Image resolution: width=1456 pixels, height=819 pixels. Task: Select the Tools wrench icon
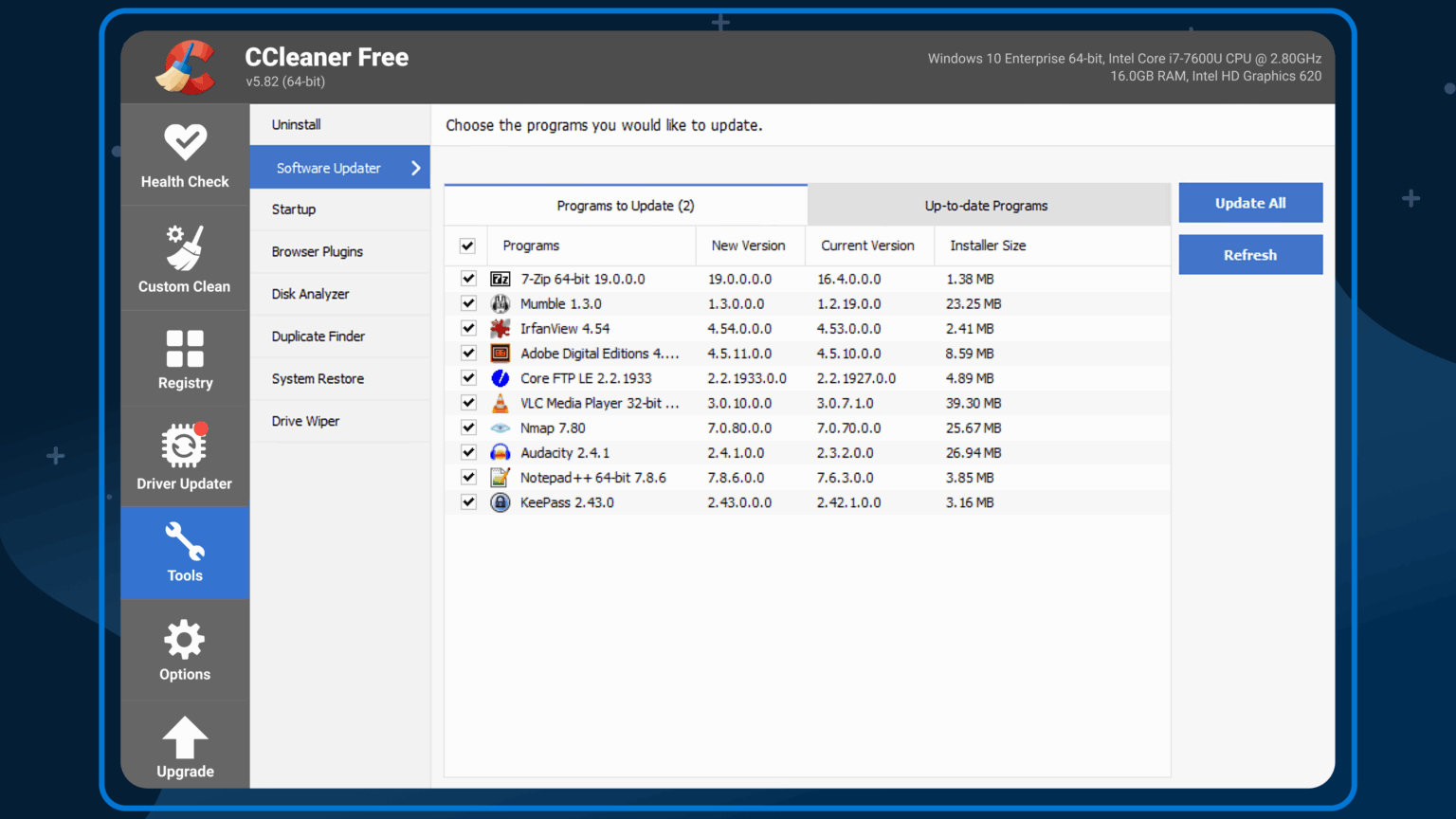(184, 541)
